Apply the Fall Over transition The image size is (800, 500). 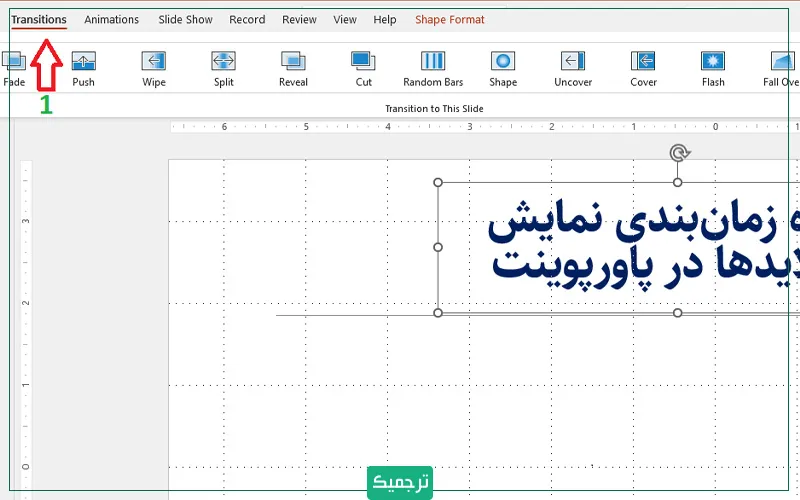click(781, 69)
